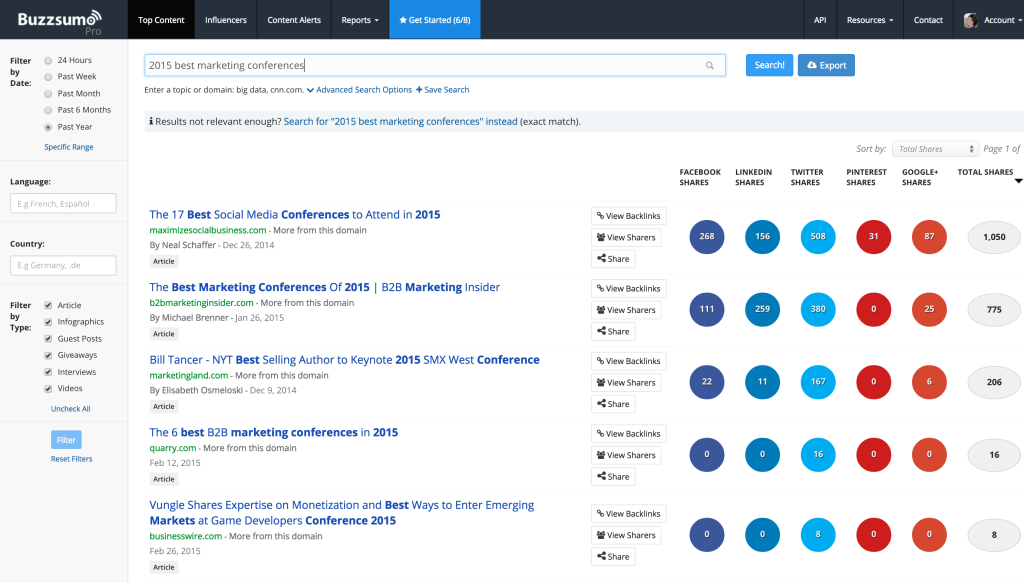Click LinkedIn shares circle showing 11
The image size is (1024, 583).
[x=762, y=381]
